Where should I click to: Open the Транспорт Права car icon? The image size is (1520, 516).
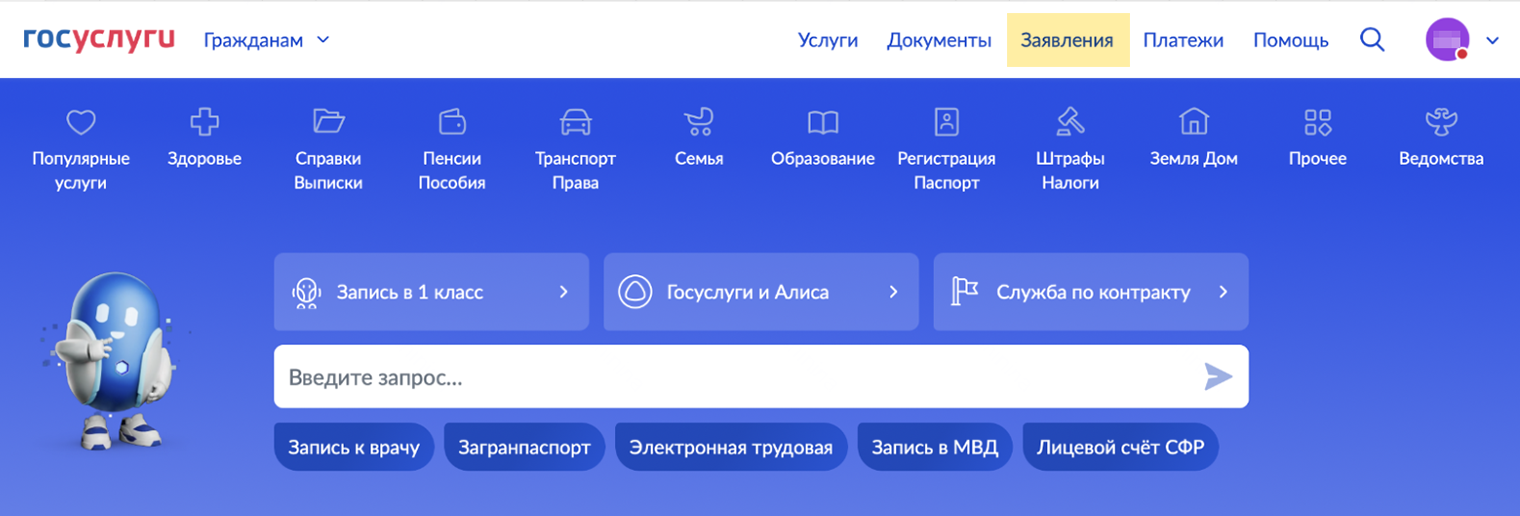[575, 122]
